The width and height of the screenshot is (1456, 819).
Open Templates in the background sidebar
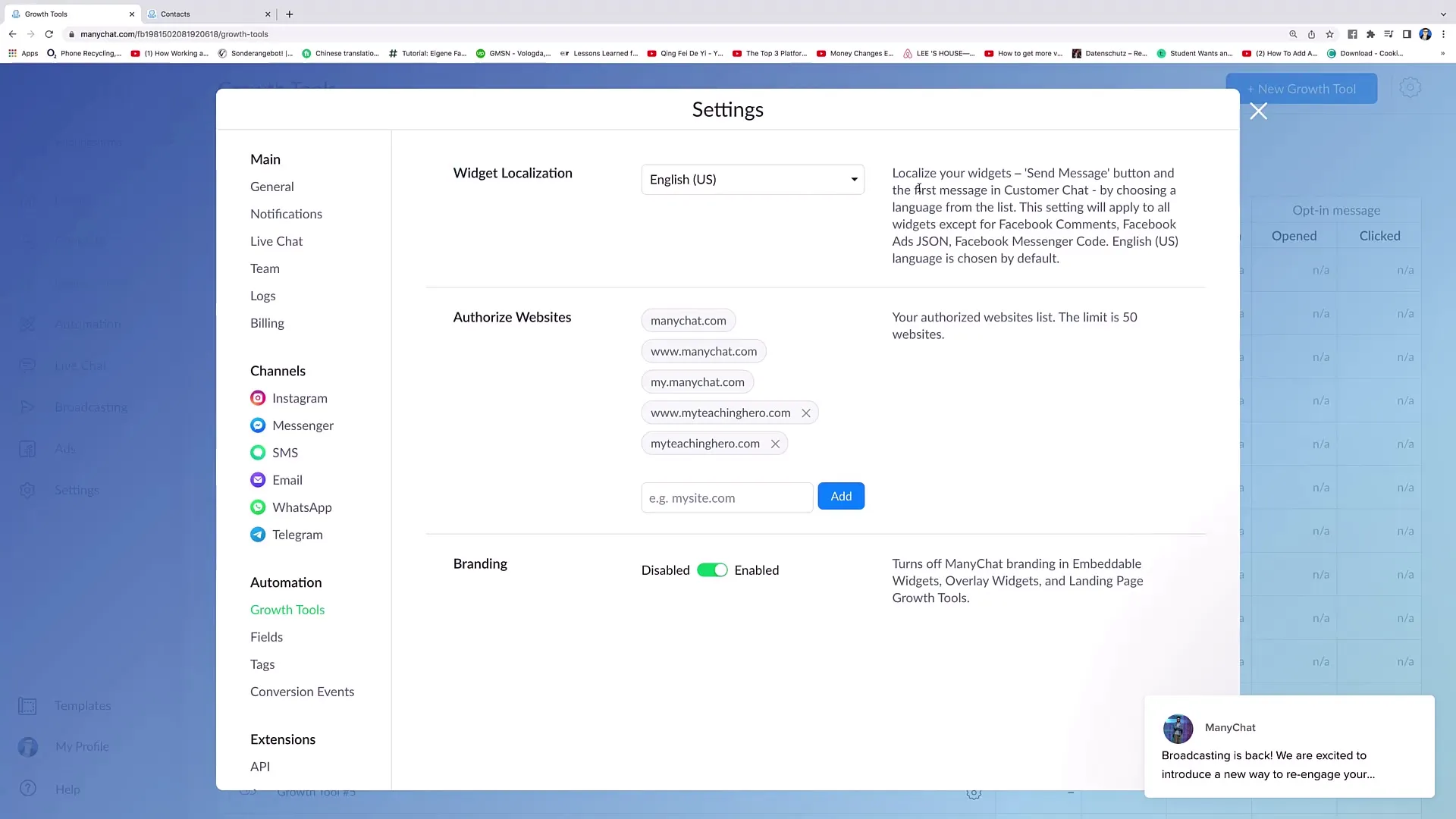point(65,706)
